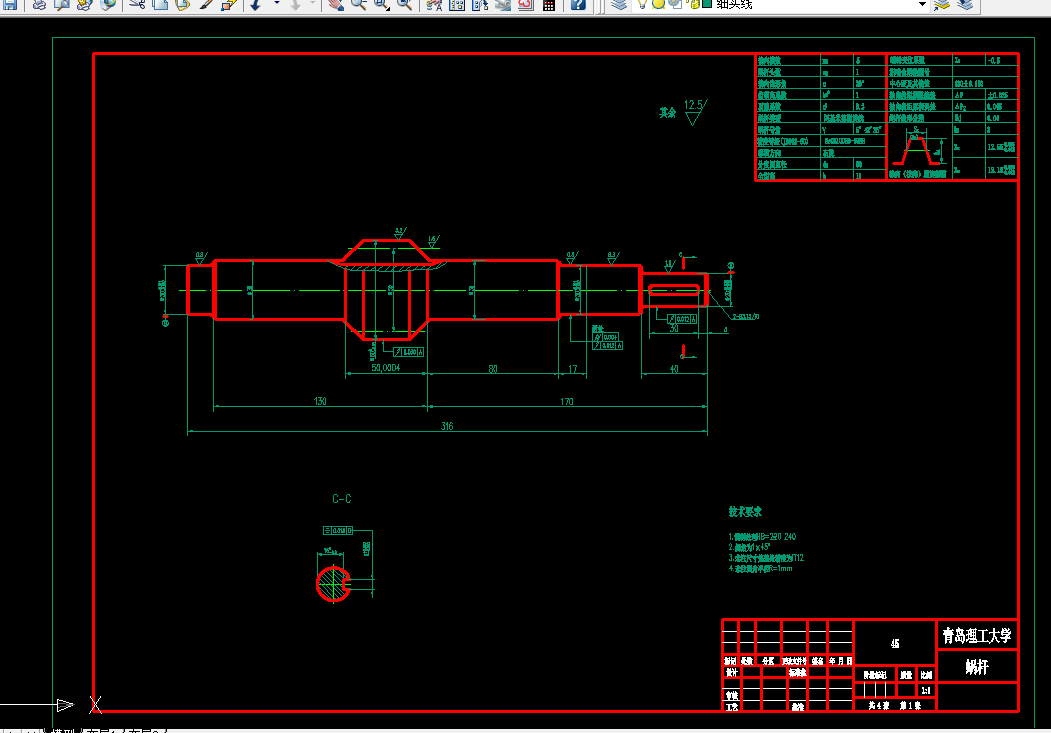Open the layer list dropdown arrow
Screen dimensions: 1051x733
[x=922, y=4]
